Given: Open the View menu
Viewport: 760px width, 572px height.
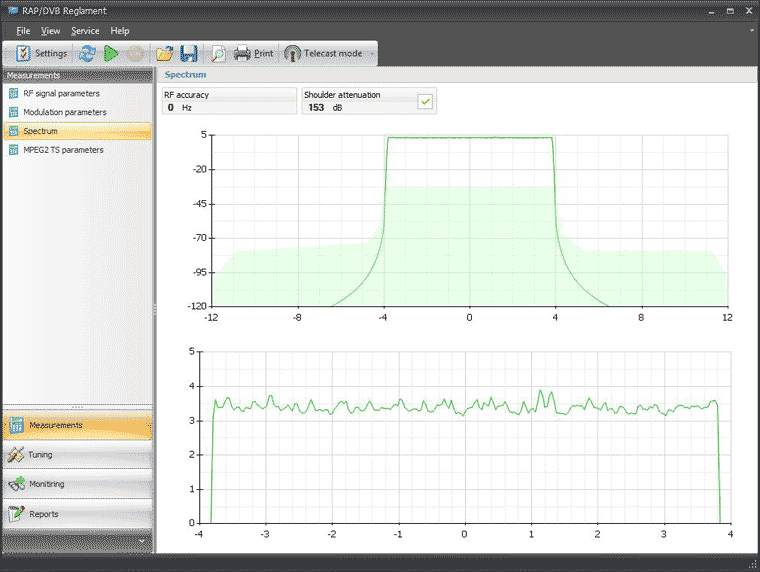Looking at the screenshot, I should 51,31.
